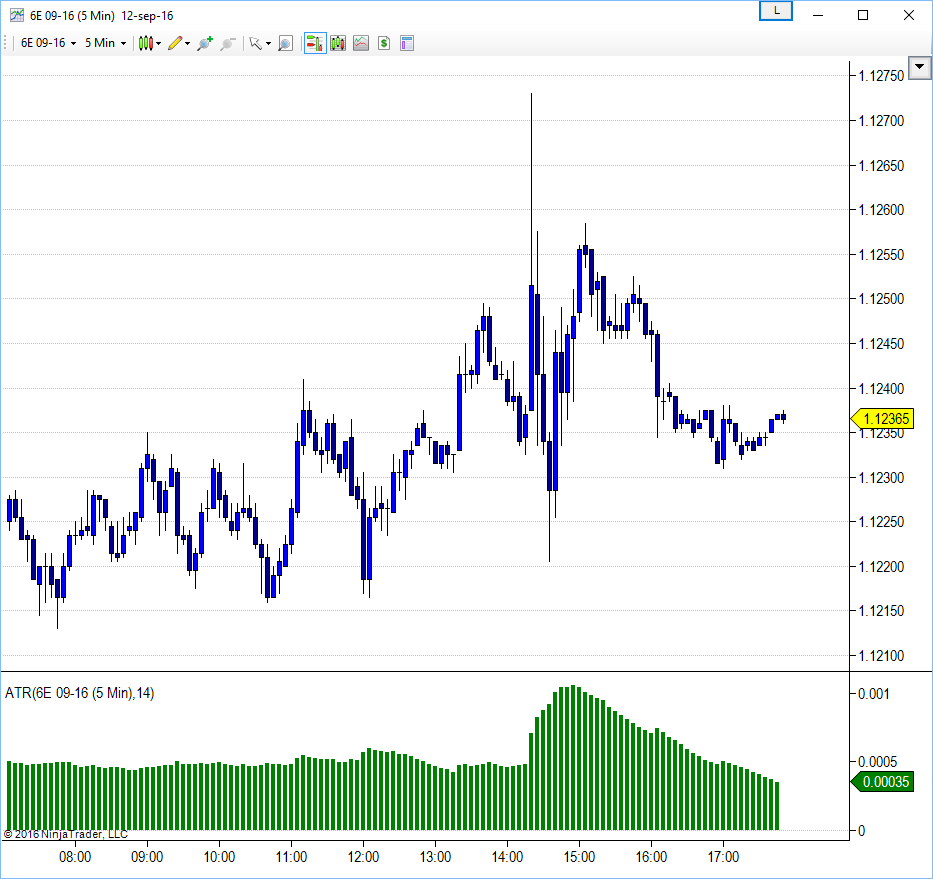Select the ATR(6E 09-16 (5 Min),14) indicator label
This screenshot has height=879, width=933.
80,693
